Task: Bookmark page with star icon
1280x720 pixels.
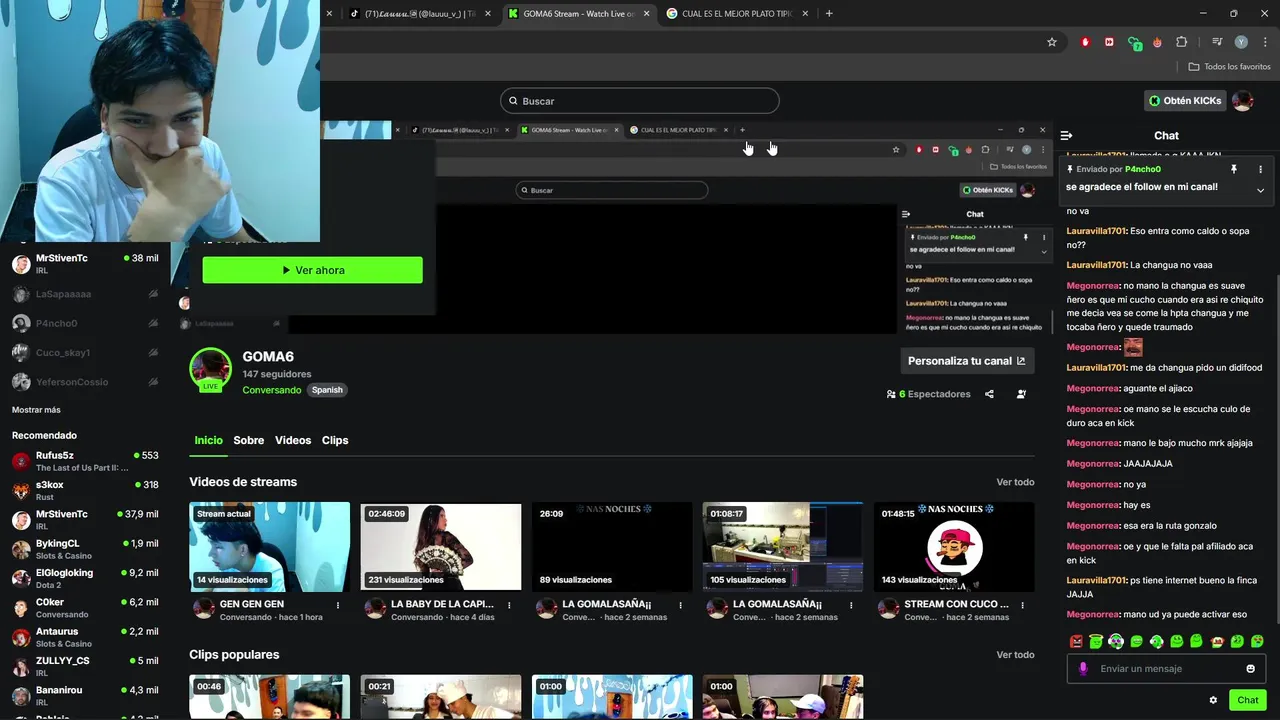Action: coord(1052,42)
